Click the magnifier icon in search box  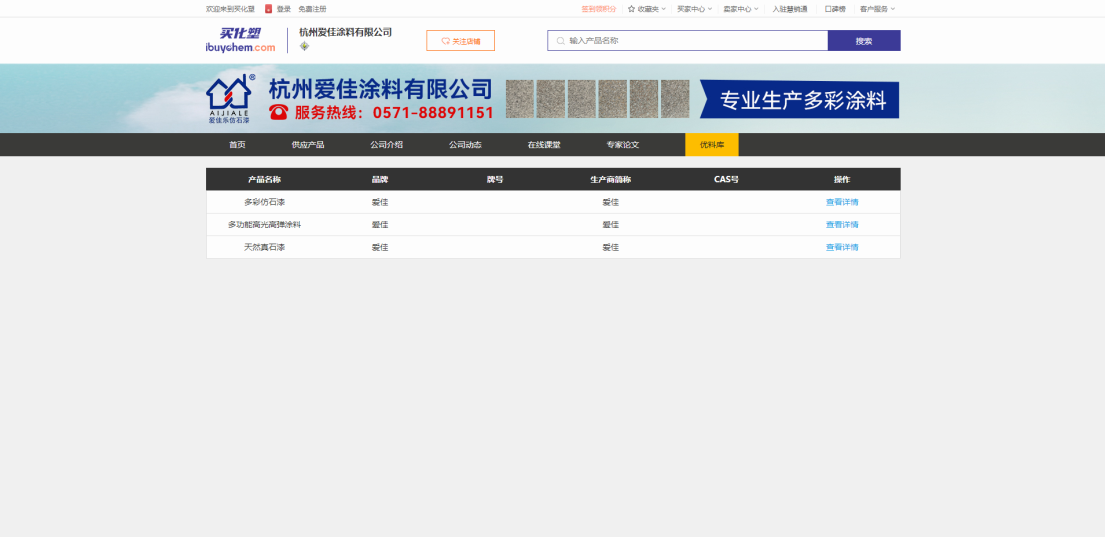pos(560,41)
